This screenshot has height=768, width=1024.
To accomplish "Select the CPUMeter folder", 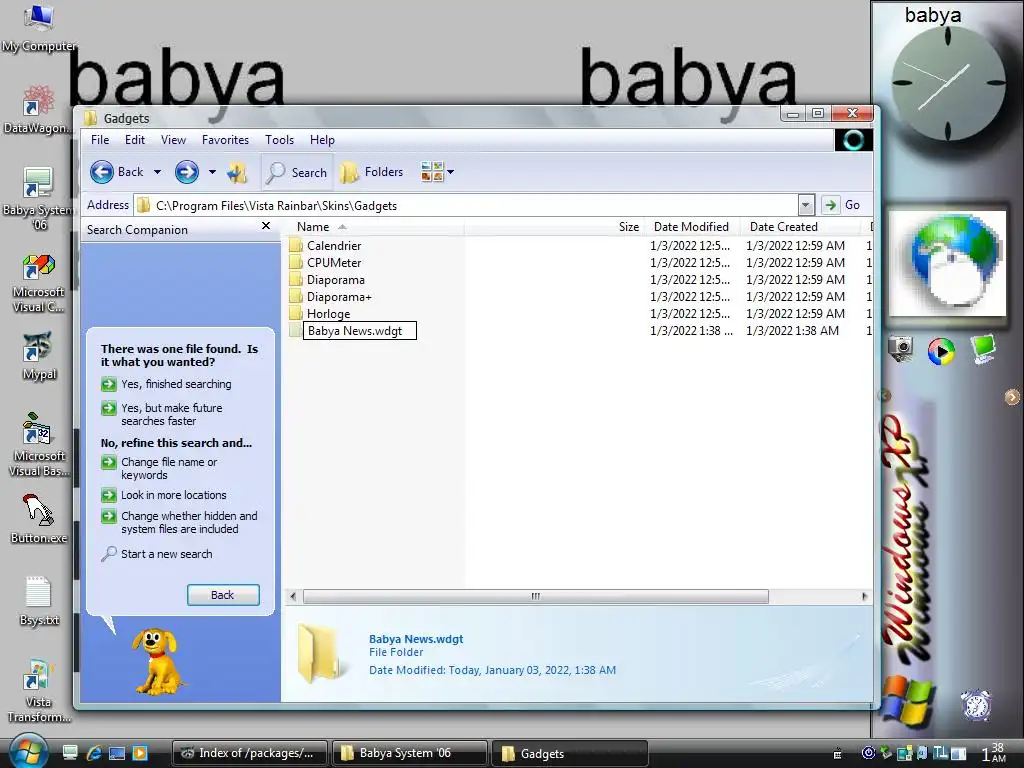I will tap(325, 263).
